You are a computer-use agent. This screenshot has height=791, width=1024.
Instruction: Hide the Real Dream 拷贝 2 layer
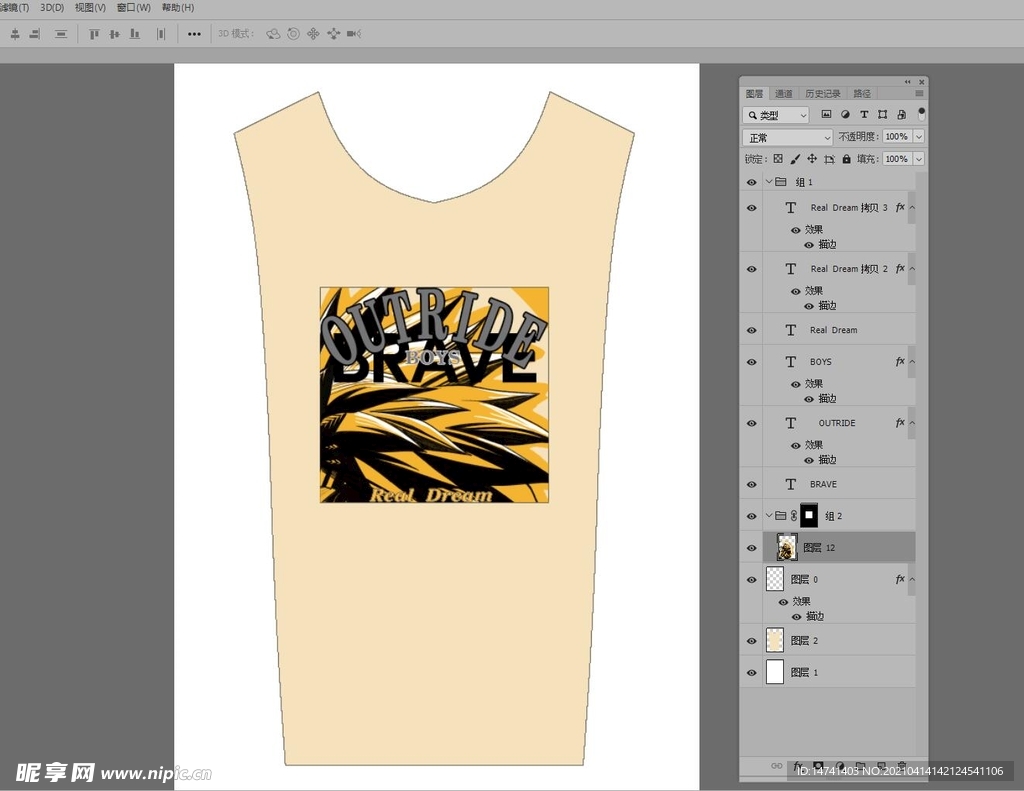(x=752, y=269)
